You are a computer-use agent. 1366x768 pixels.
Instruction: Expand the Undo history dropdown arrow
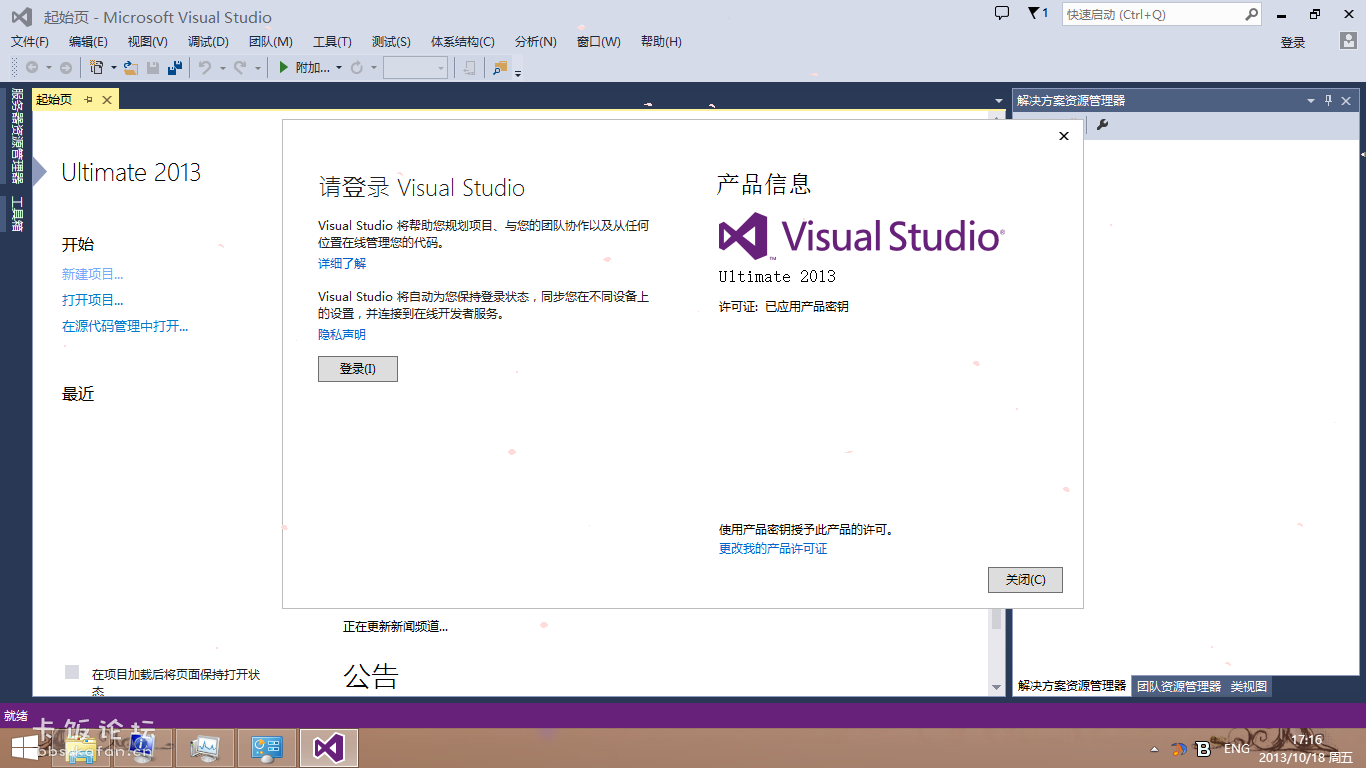point(222,68)
